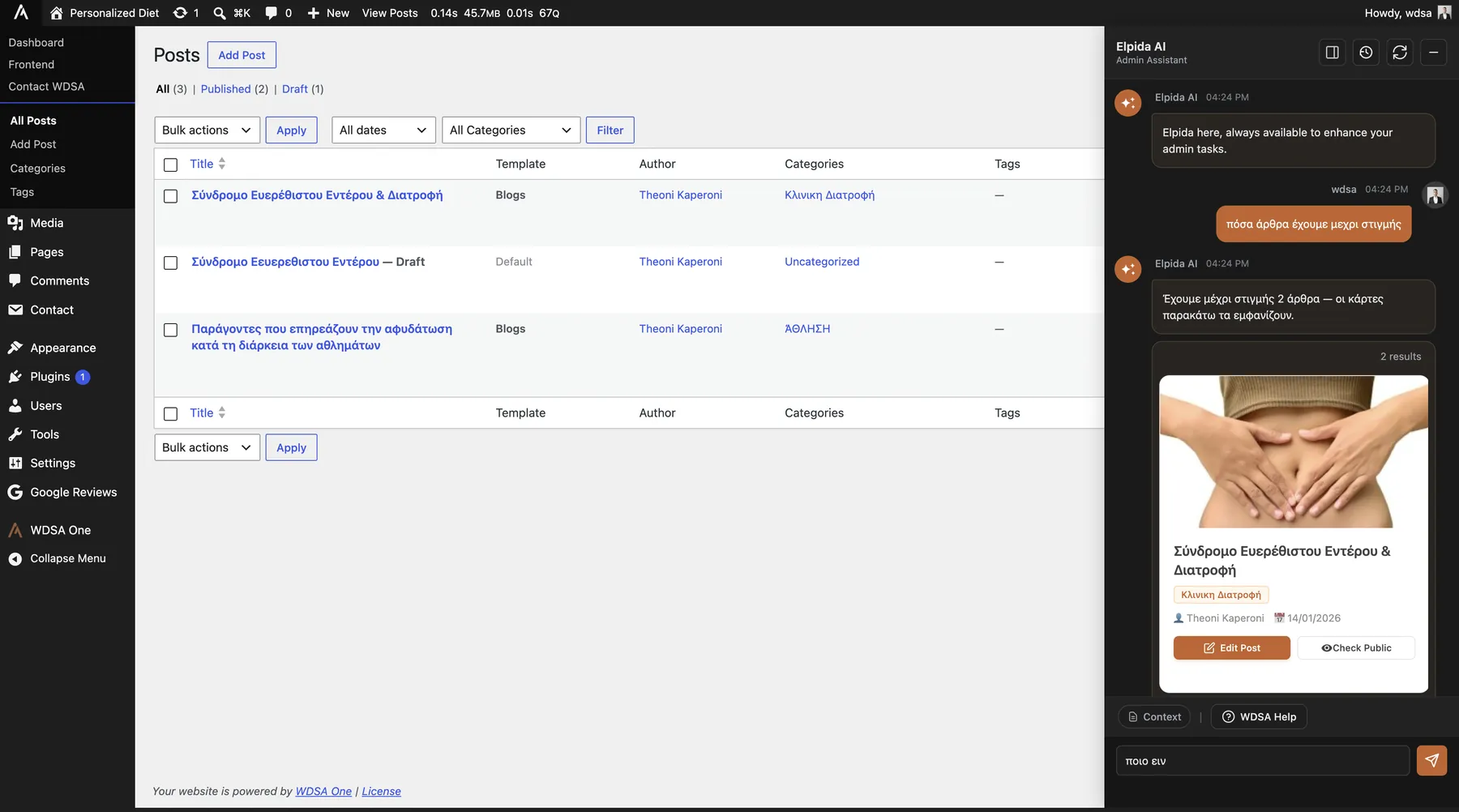The width and height of the screenshot is (1459, 812).
Task: Refresh the Elpida AI conversation
Action: click(1400, 53)
